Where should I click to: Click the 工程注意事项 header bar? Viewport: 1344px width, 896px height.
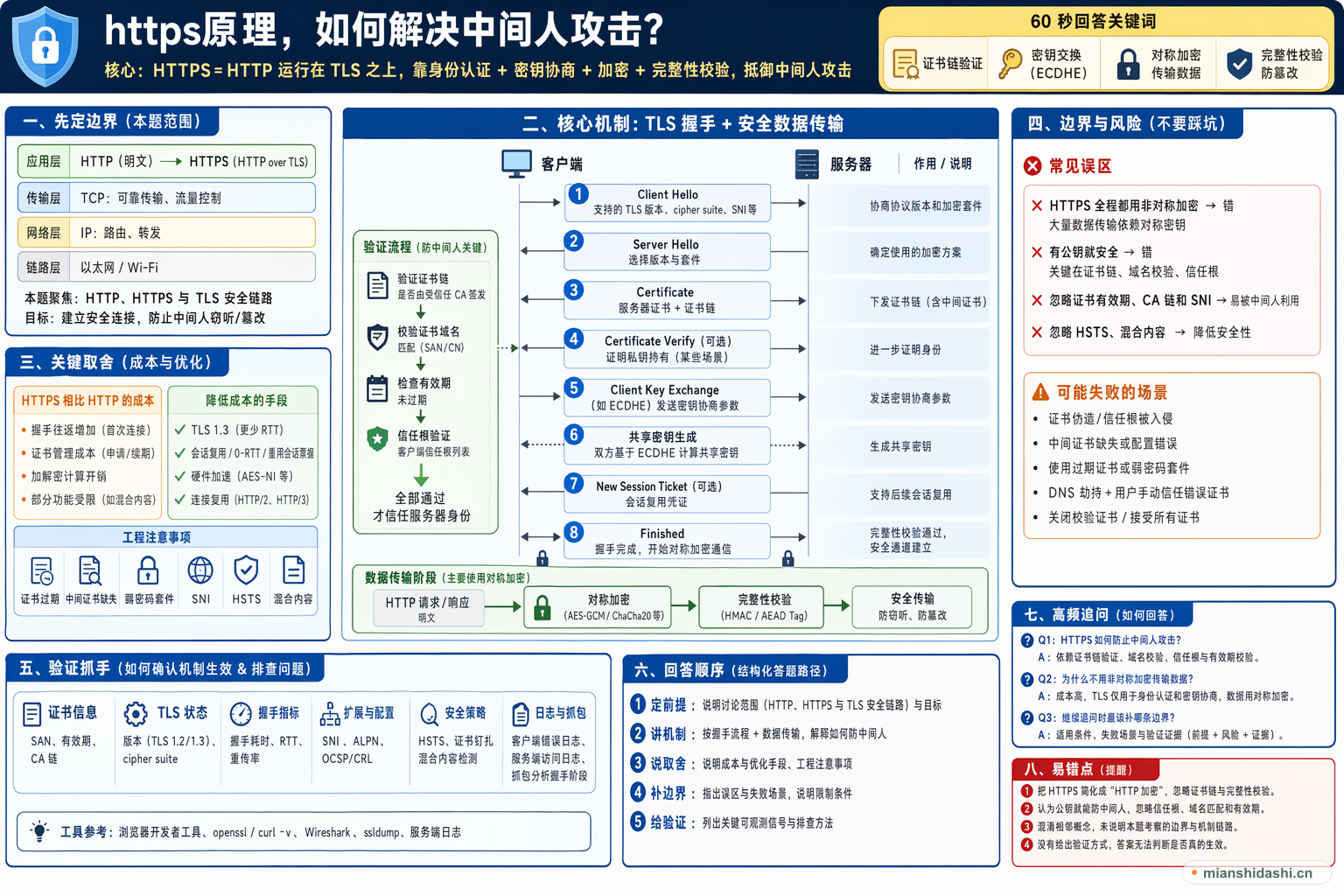pos(165,536)
